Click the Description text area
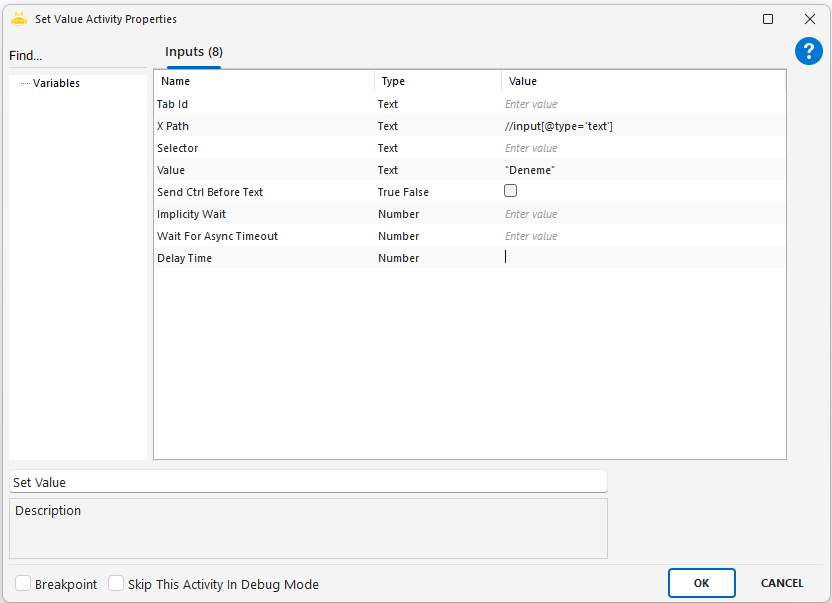Image resolution: width=832 pixels, height=603 pixels. (308, 528)
